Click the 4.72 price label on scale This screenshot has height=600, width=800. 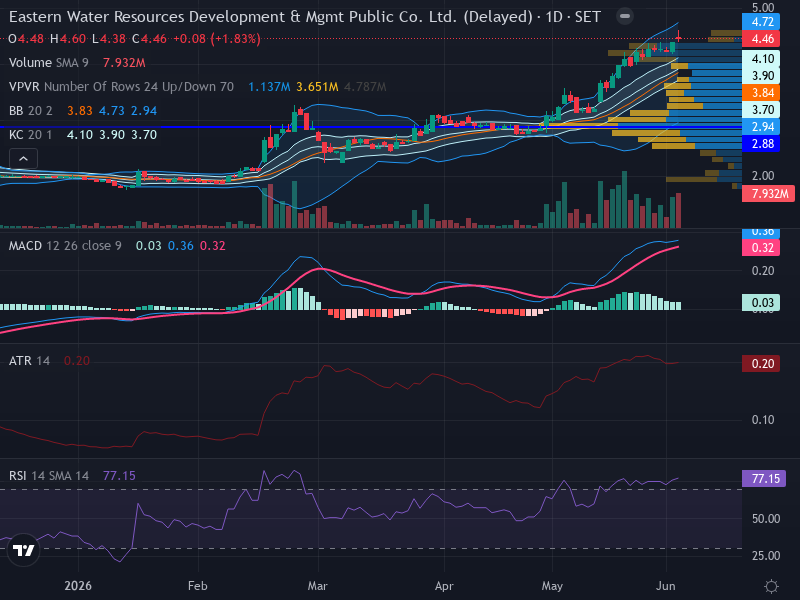(761, 22)
